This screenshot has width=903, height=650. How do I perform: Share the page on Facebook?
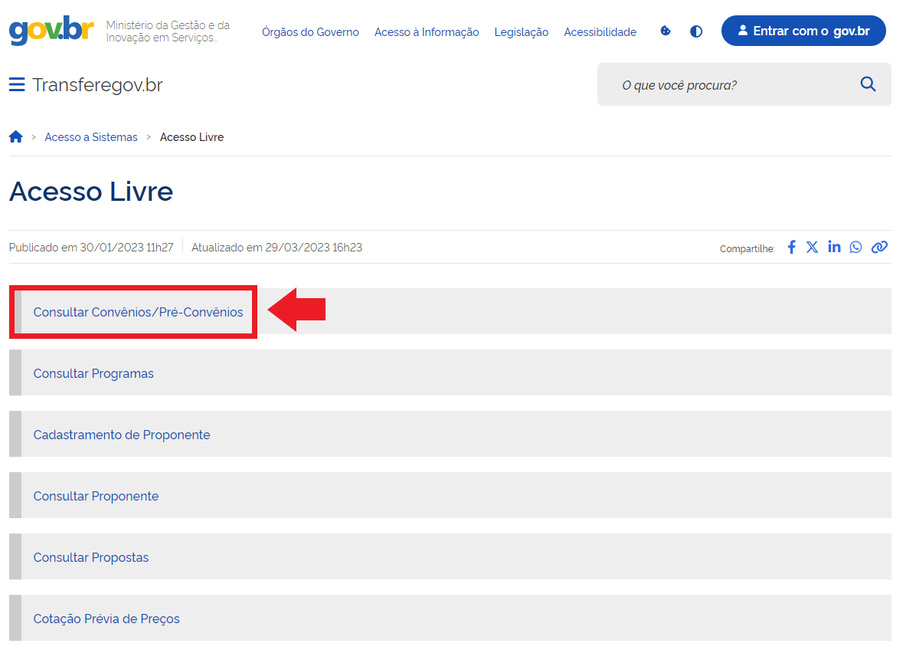pyautogui.click(x=791, y=246)
